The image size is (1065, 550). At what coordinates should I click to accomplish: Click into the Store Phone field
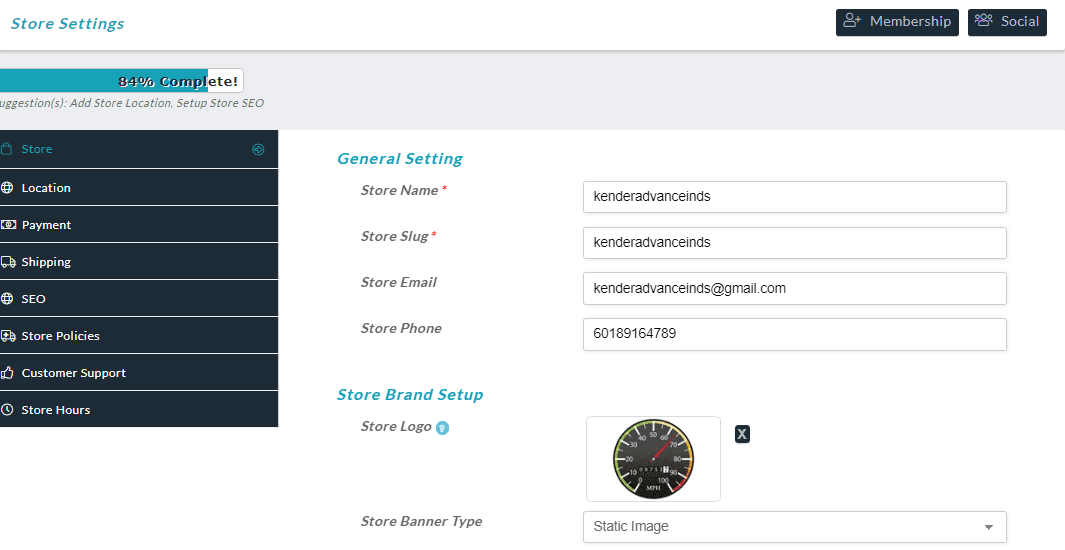[x=794, y=335]
